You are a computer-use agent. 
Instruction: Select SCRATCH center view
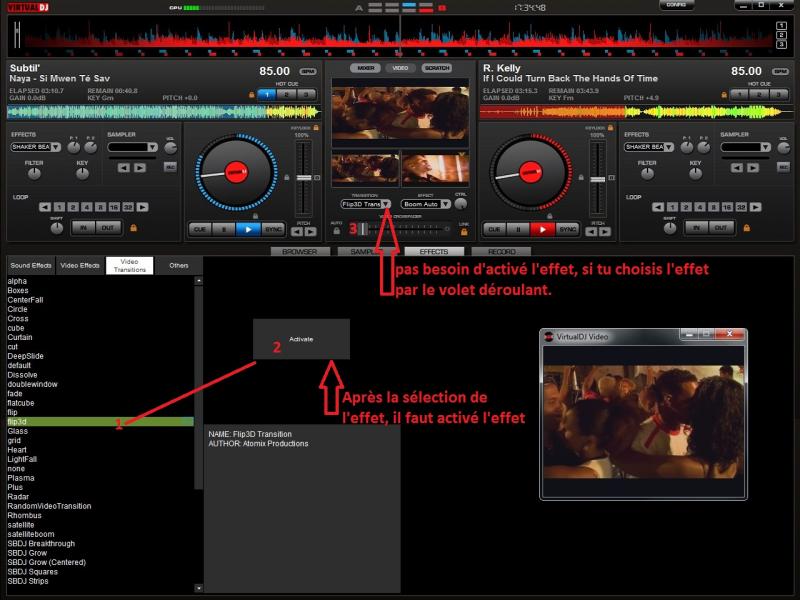point(437,68)
